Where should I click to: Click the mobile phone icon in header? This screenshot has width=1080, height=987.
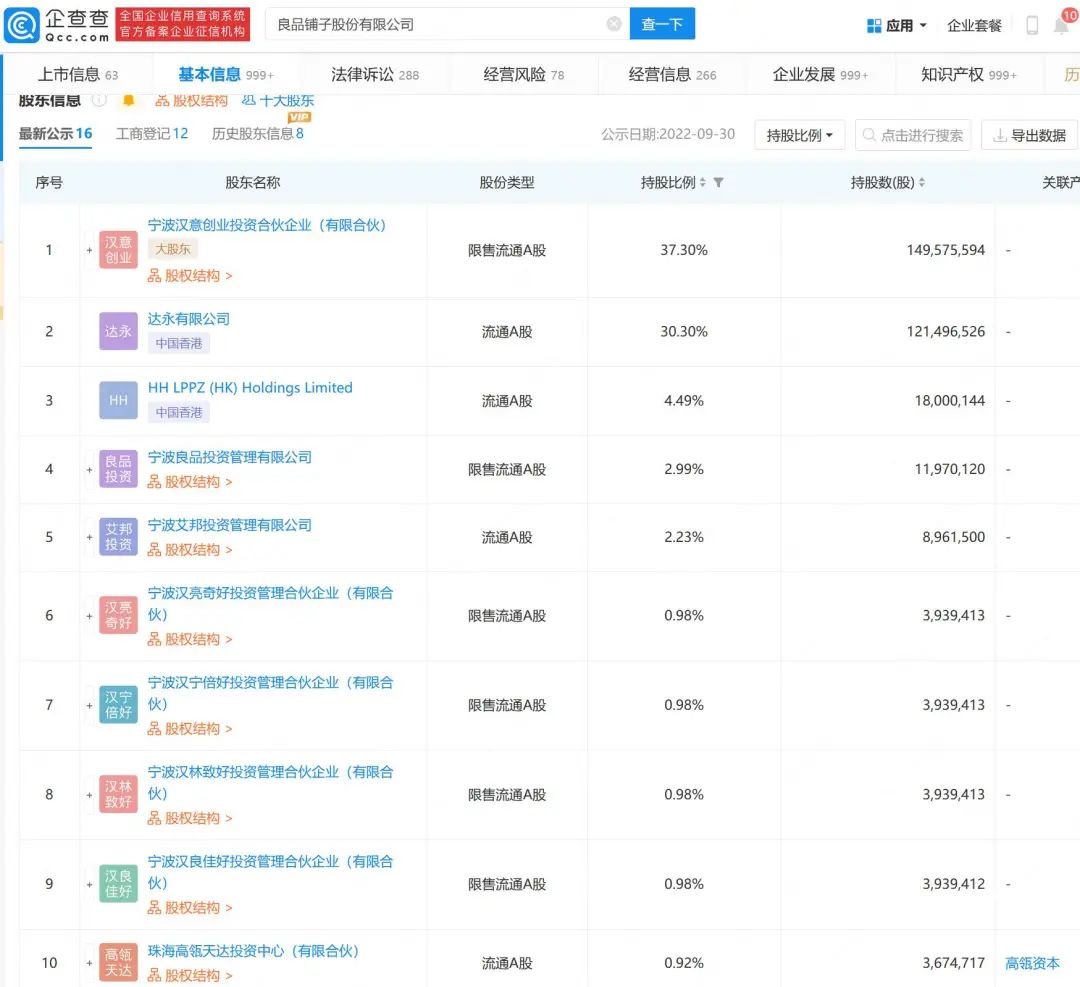pyautogui.click(x=1032, y=25)
